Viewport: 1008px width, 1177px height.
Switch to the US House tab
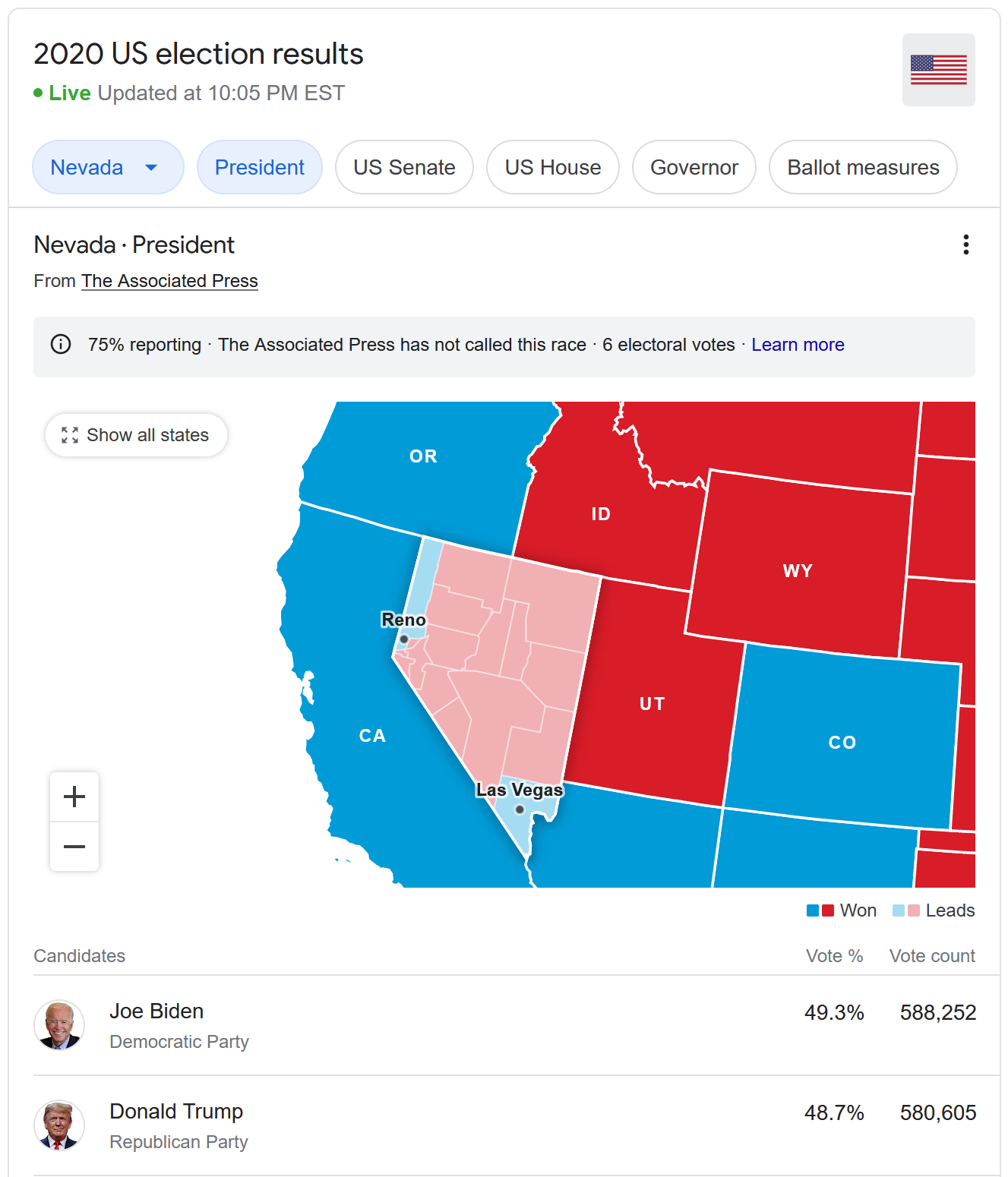[552, 167]
